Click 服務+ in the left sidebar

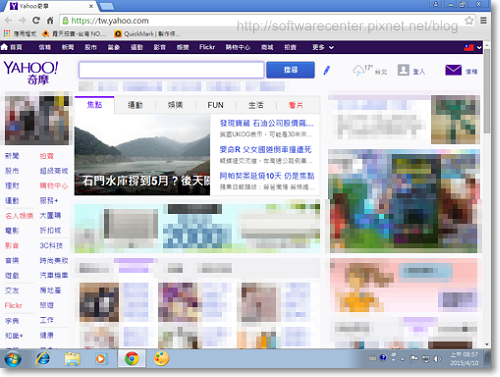49,200
